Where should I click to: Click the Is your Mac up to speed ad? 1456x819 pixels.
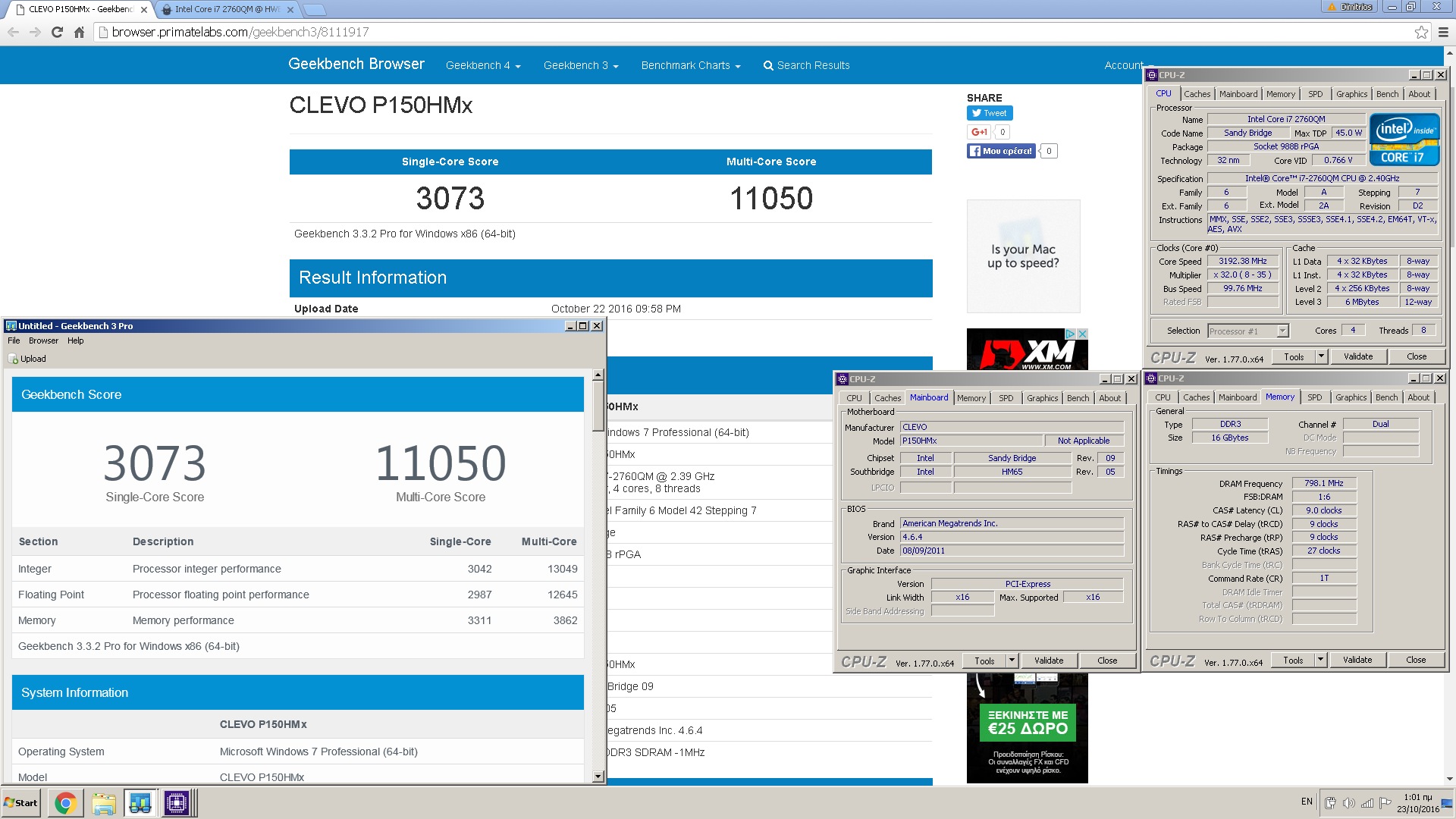coord(1023,256)
